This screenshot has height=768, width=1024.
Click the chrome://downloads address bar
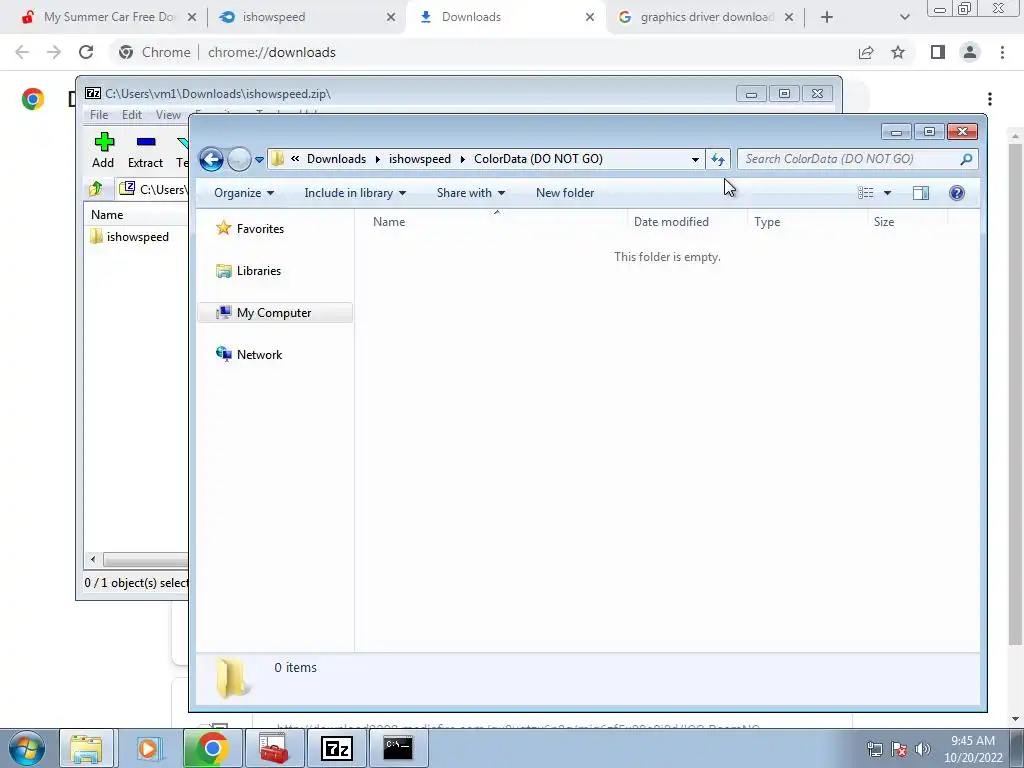(483, 52)
